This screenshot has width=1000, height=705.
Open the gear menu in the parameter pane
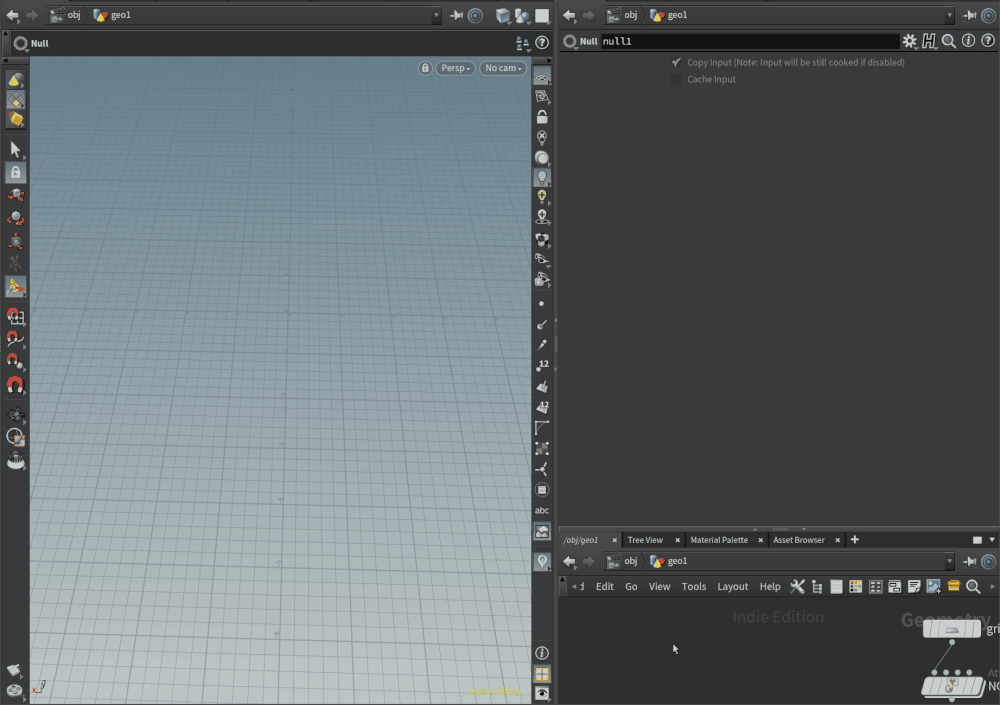click(909, 42)
